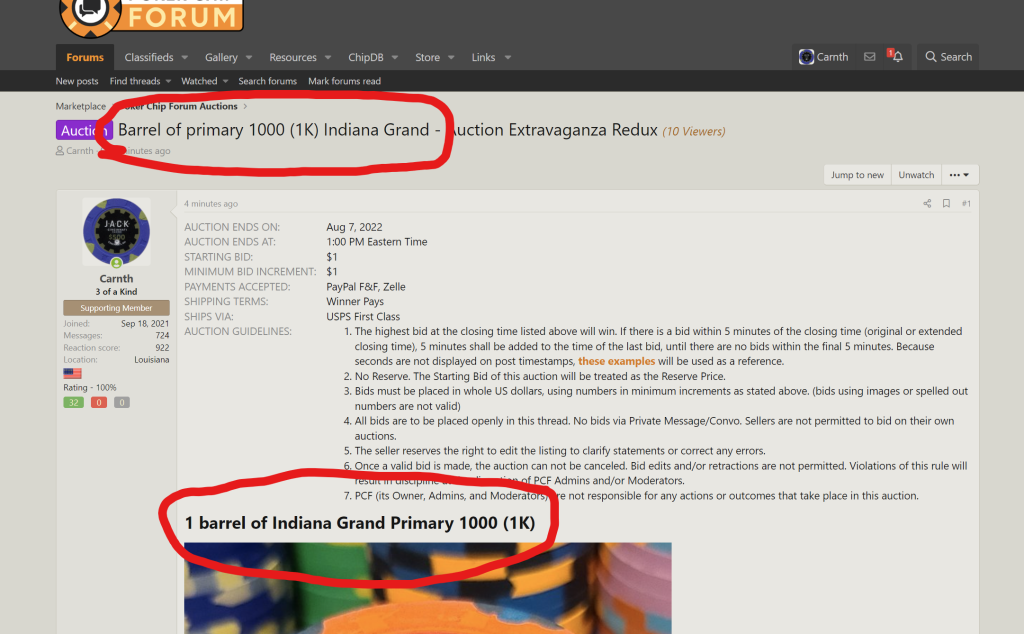Open the Classifieds menu item
This screenshot has width=1024, height=634.
coord(149,57)
